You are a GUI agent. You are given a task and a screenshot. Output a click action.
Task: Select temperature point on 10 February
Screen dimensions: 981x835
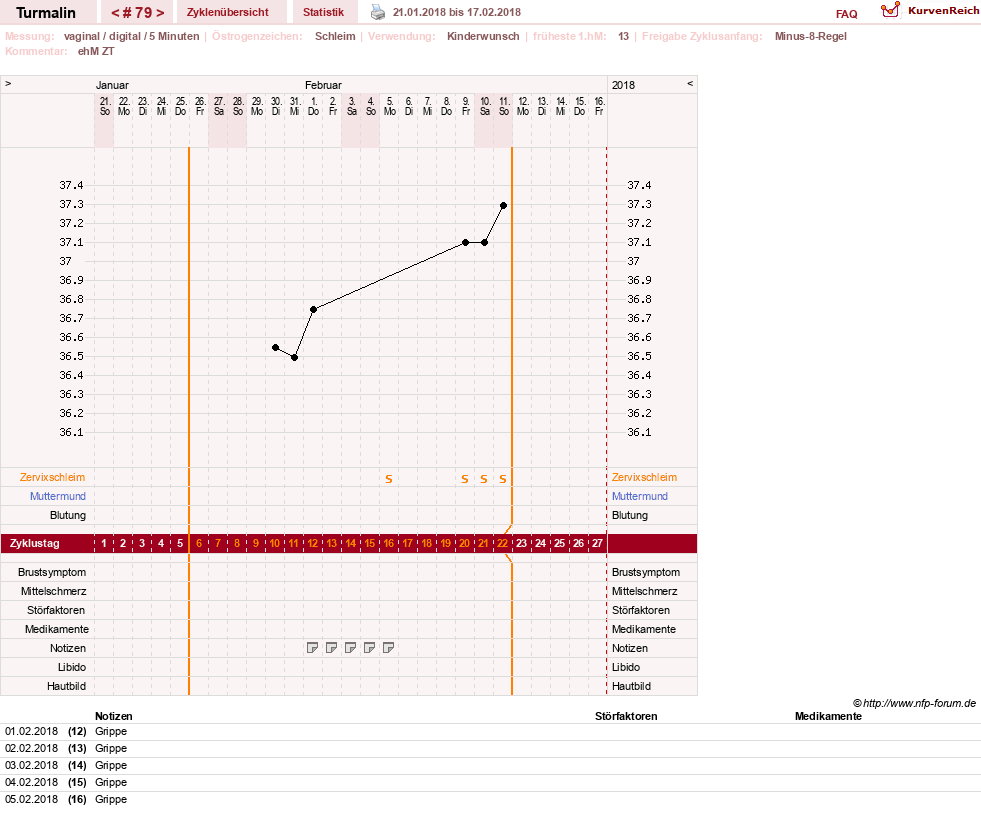coord(484,243)
